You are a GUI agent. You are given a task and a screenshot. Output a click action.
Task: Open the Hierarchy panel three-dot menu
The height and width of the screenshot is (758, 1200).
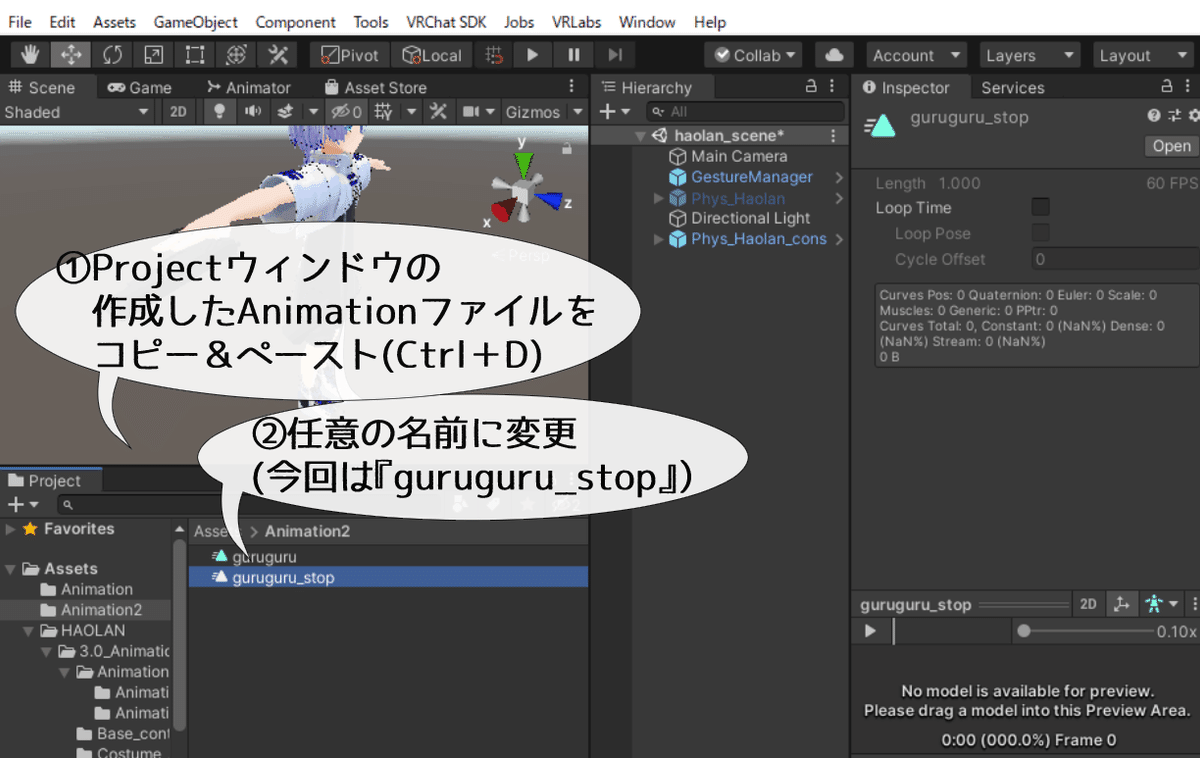tap(833, 87)
